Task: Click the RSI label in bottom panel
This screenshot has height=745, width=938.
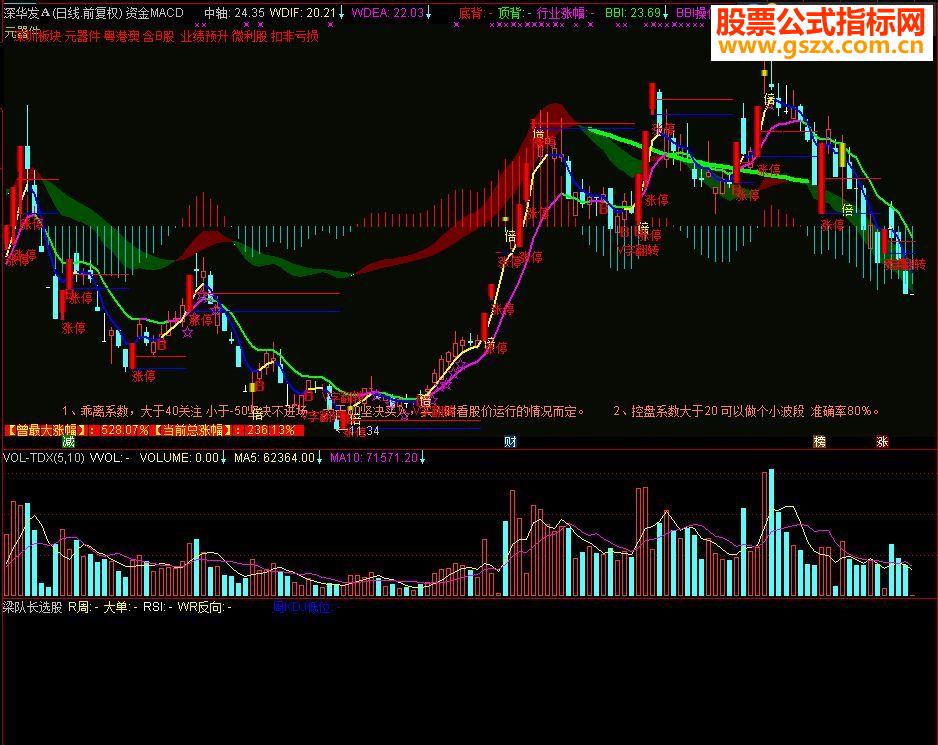Action: click(x=158, y=607)
